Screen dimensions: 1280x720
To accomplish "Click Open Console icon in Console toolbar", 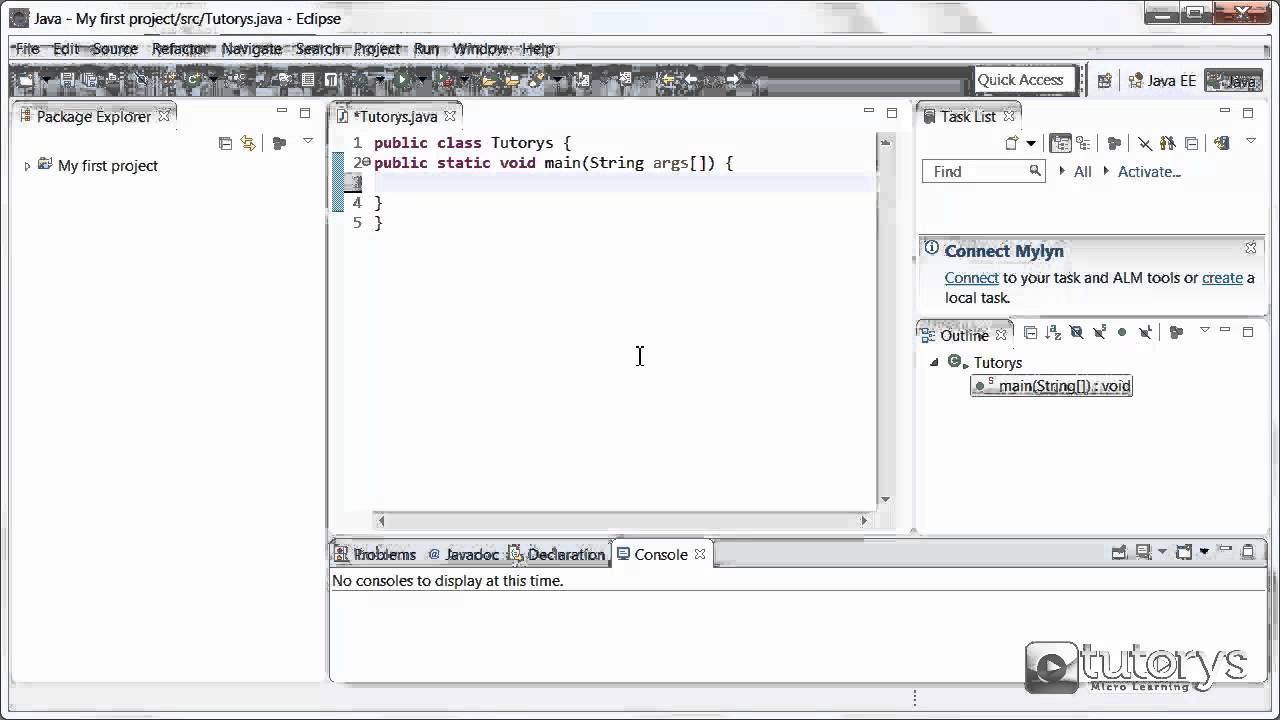I will [x=1184, y=552].
